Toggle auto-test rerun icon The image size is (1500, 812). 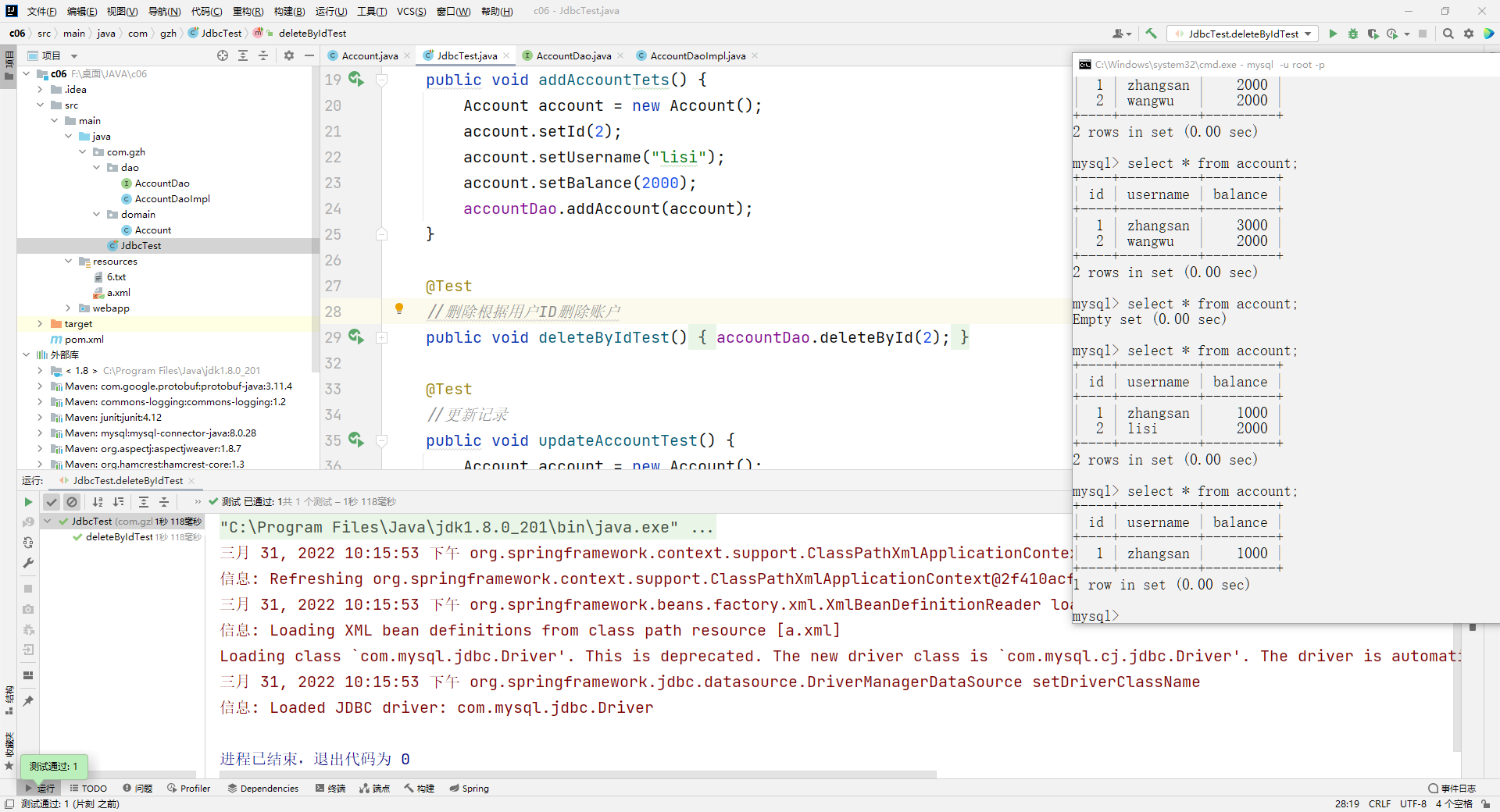coord(28,542)
